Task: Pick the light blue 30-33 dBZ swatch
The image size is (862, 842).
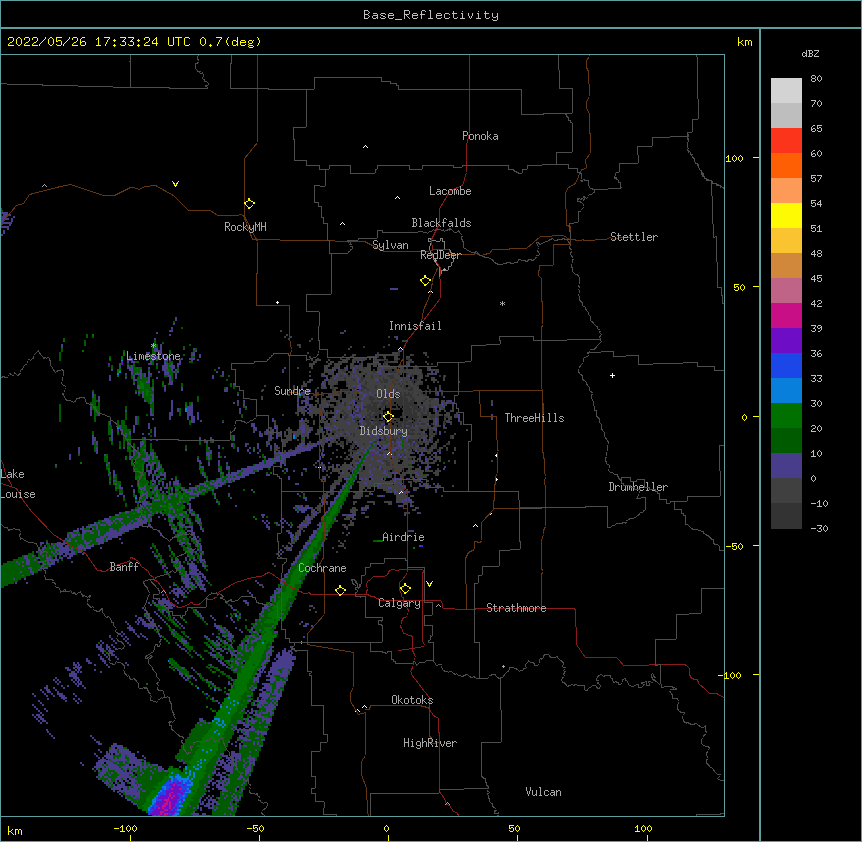Action: tap(786, 391)
